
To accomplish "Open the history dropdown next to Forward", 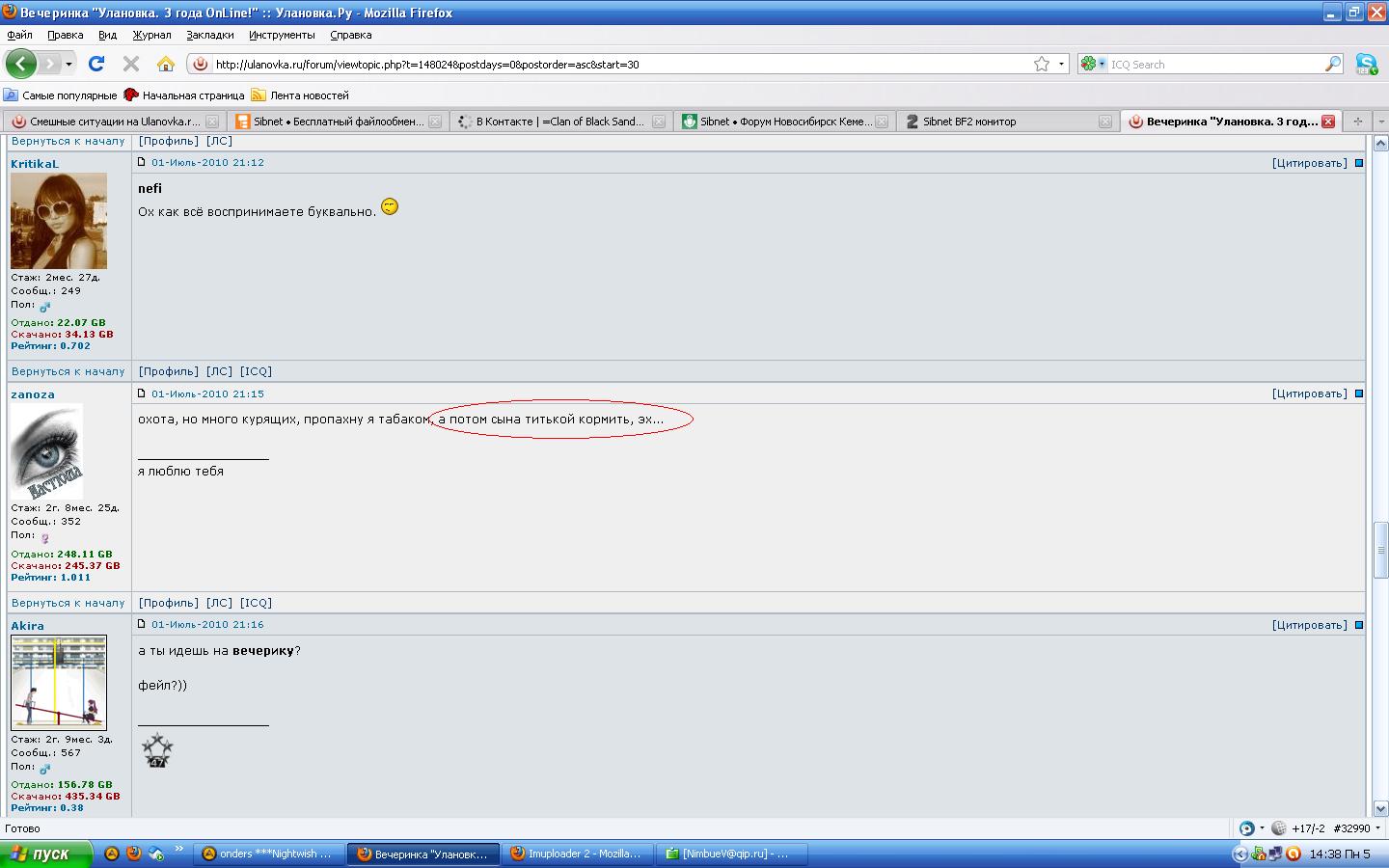I will 68,64.
